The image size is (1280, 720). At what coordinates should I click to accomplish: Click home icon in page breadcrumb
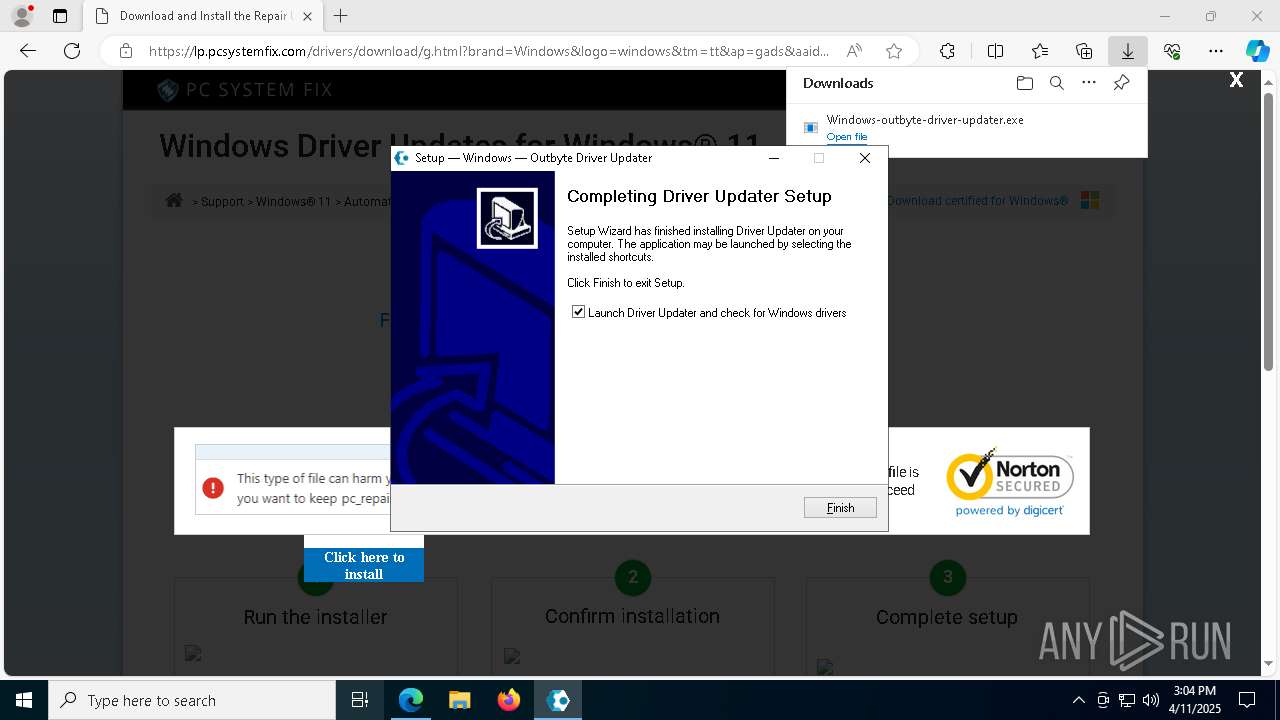[174, 200]
